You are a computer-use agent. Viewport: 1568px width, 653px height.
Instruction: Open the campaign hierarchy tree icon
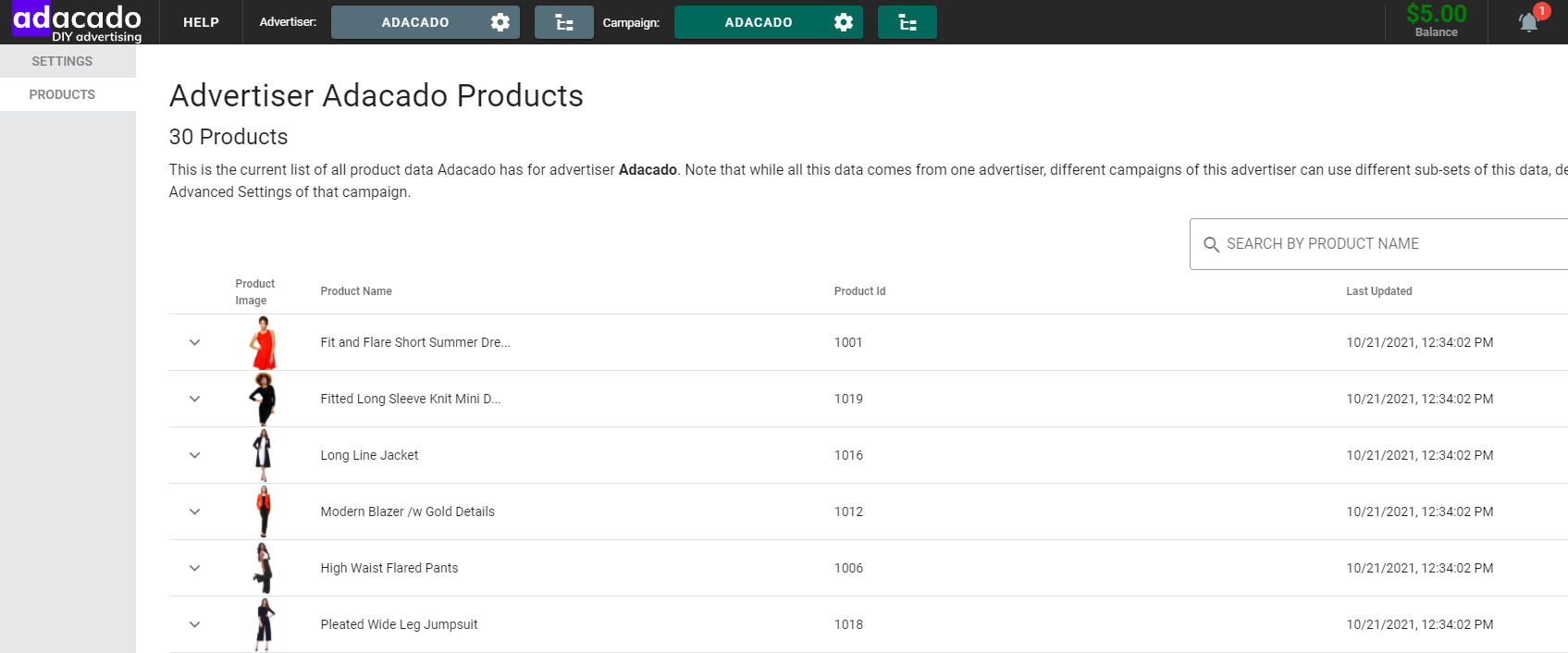907,22
